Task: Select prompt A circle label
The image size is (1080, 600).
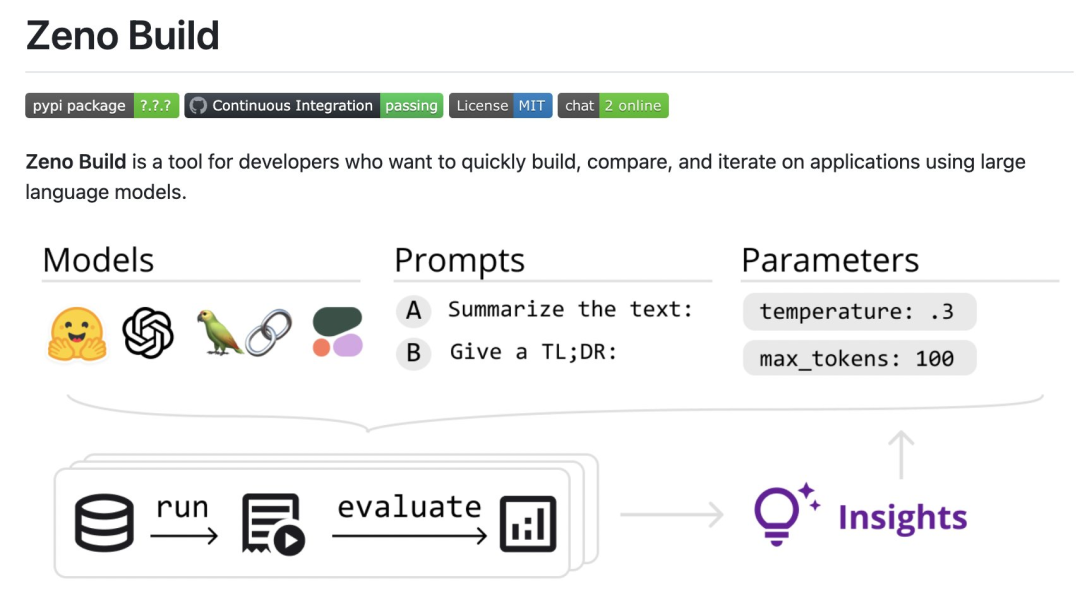Action: (413, 311)
